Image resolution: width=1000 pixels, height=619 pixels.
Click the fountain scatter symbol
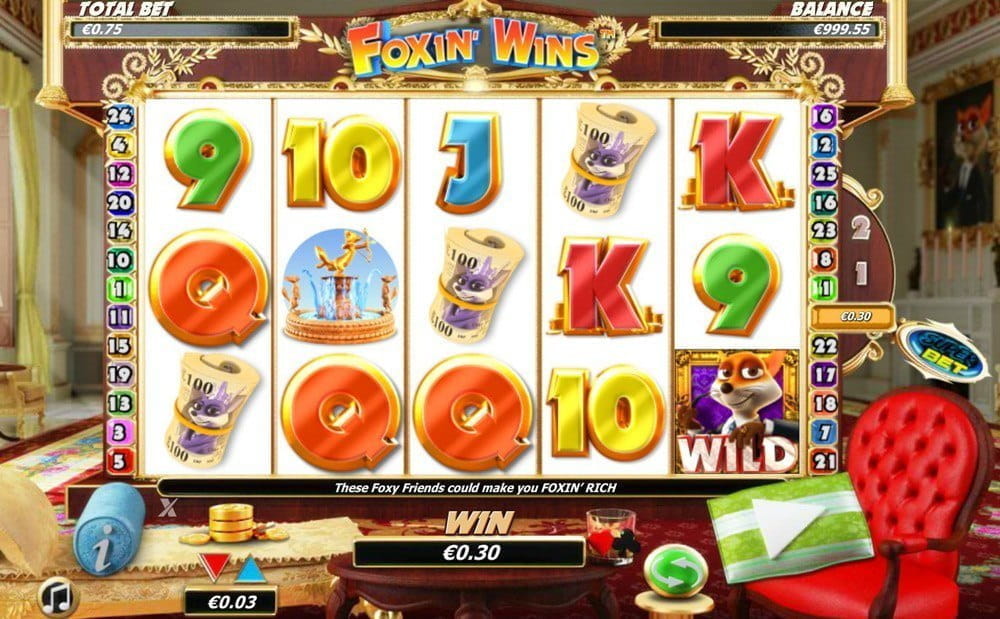click(340, 287)
